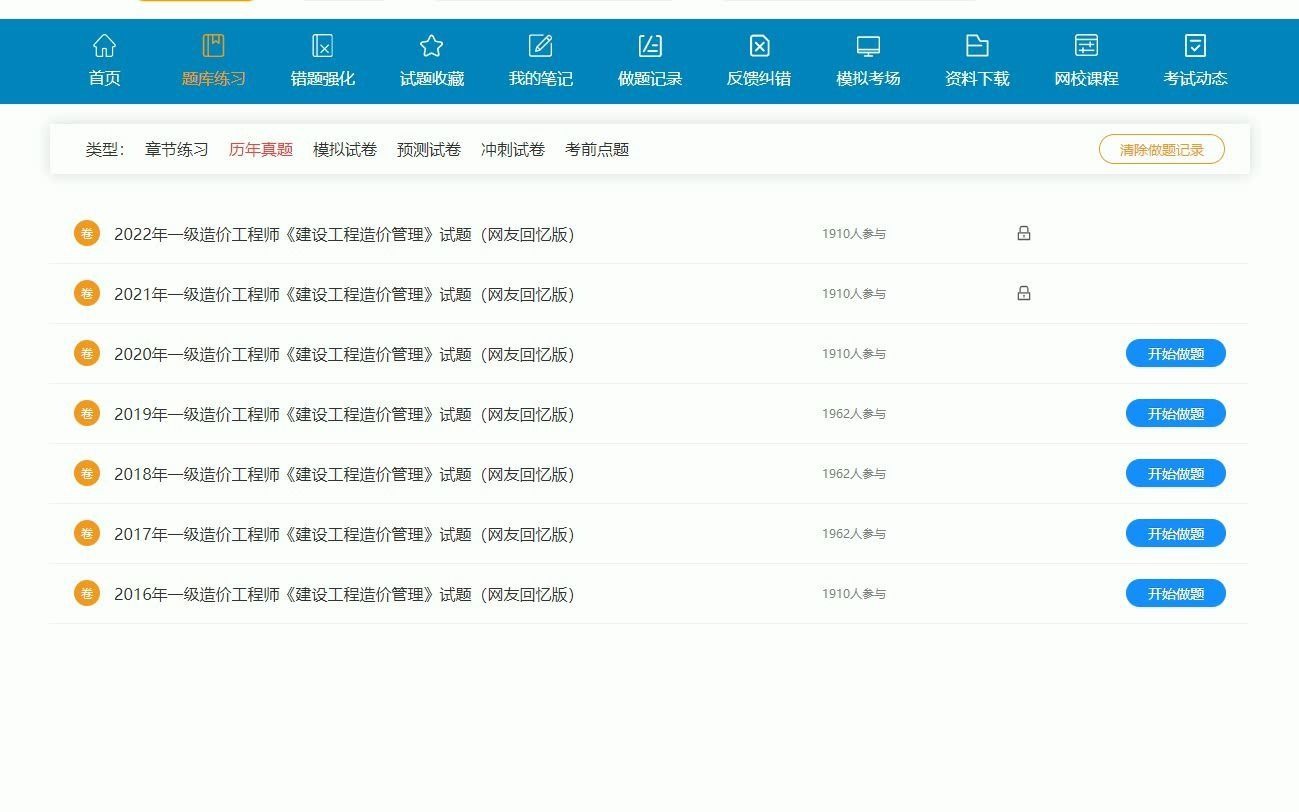Click 1962人参与 on the 2019年 row
This screenshot has width=1299, height=812.
[x=854, y=414]
